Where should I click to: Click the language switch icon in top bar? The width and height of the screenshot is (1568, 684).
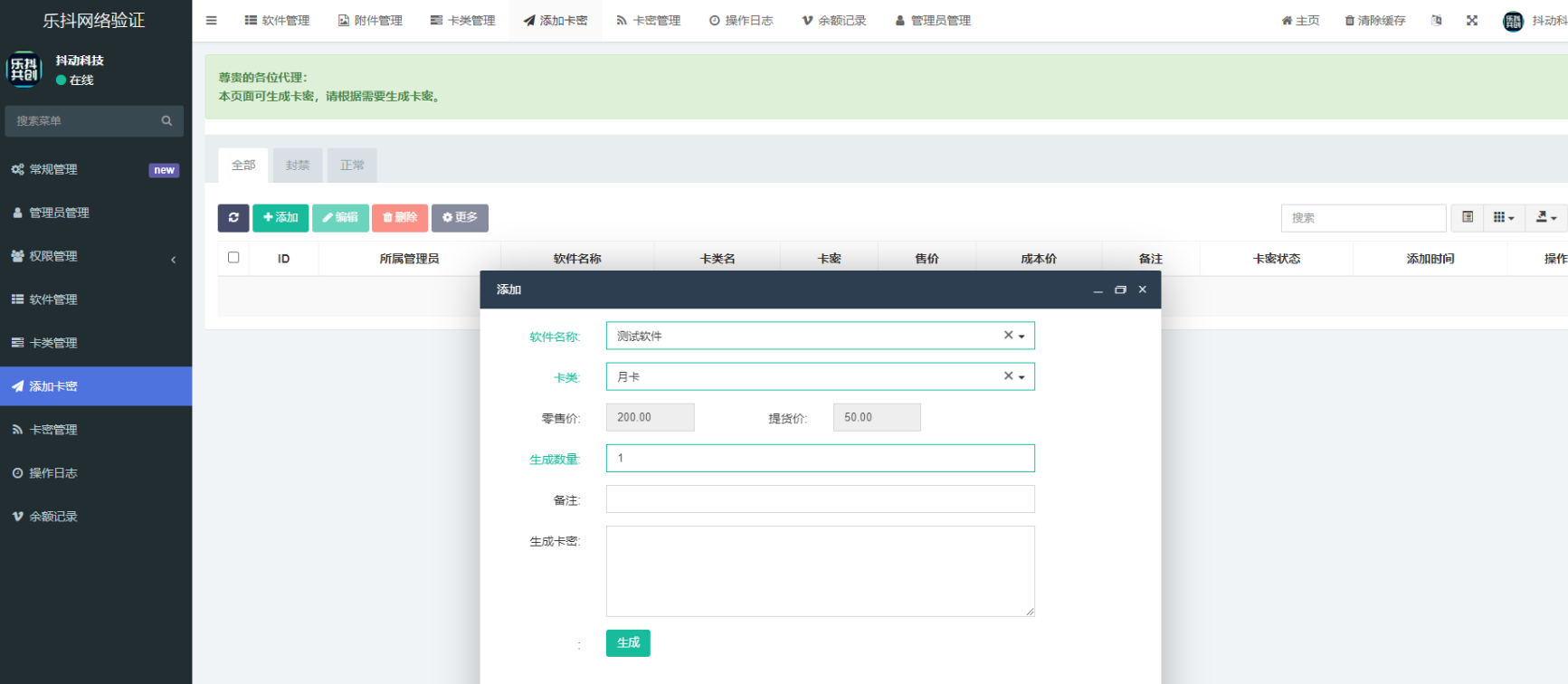click(x=1437, y=21)
